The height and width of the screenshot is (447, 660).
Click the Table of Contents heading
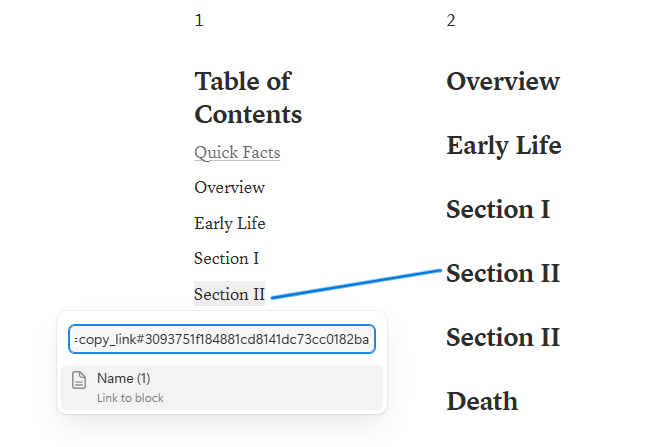pos(248,98)
